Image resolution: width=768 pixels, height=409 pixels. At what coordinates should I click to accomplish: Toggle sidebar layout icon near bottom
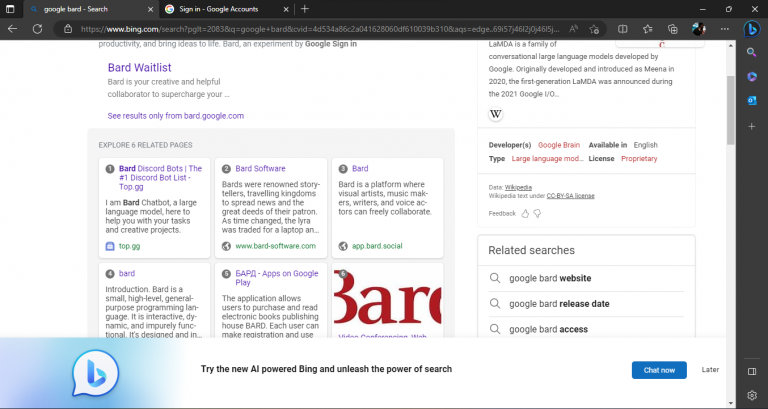(752, 372)
